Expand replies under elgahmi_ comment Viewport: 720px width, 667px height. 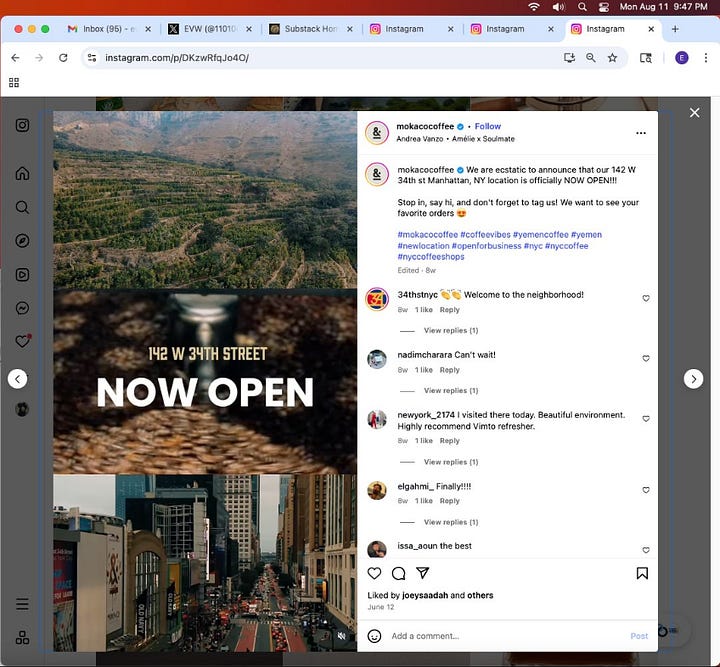450,522
